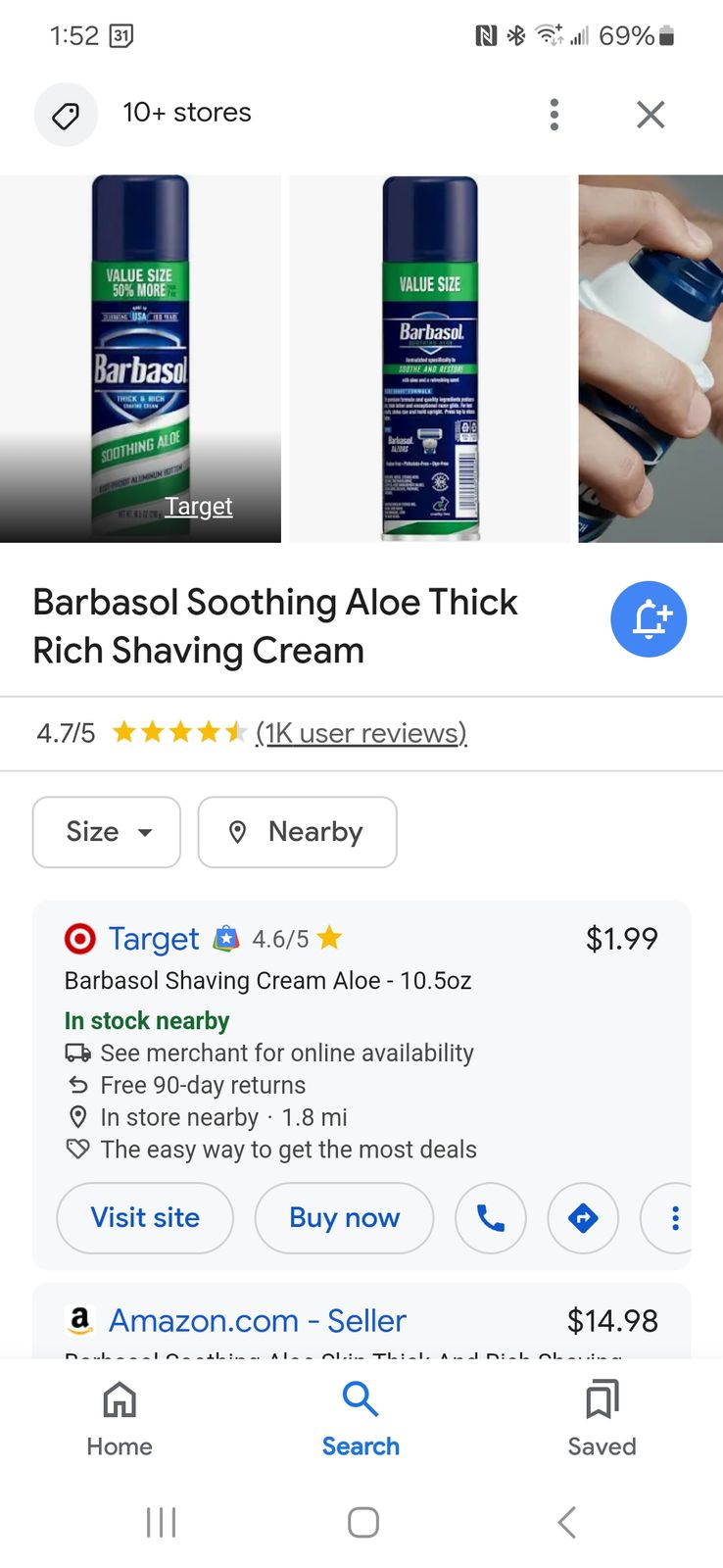
Task: Open the Target store name link
Action: (154, 939)
